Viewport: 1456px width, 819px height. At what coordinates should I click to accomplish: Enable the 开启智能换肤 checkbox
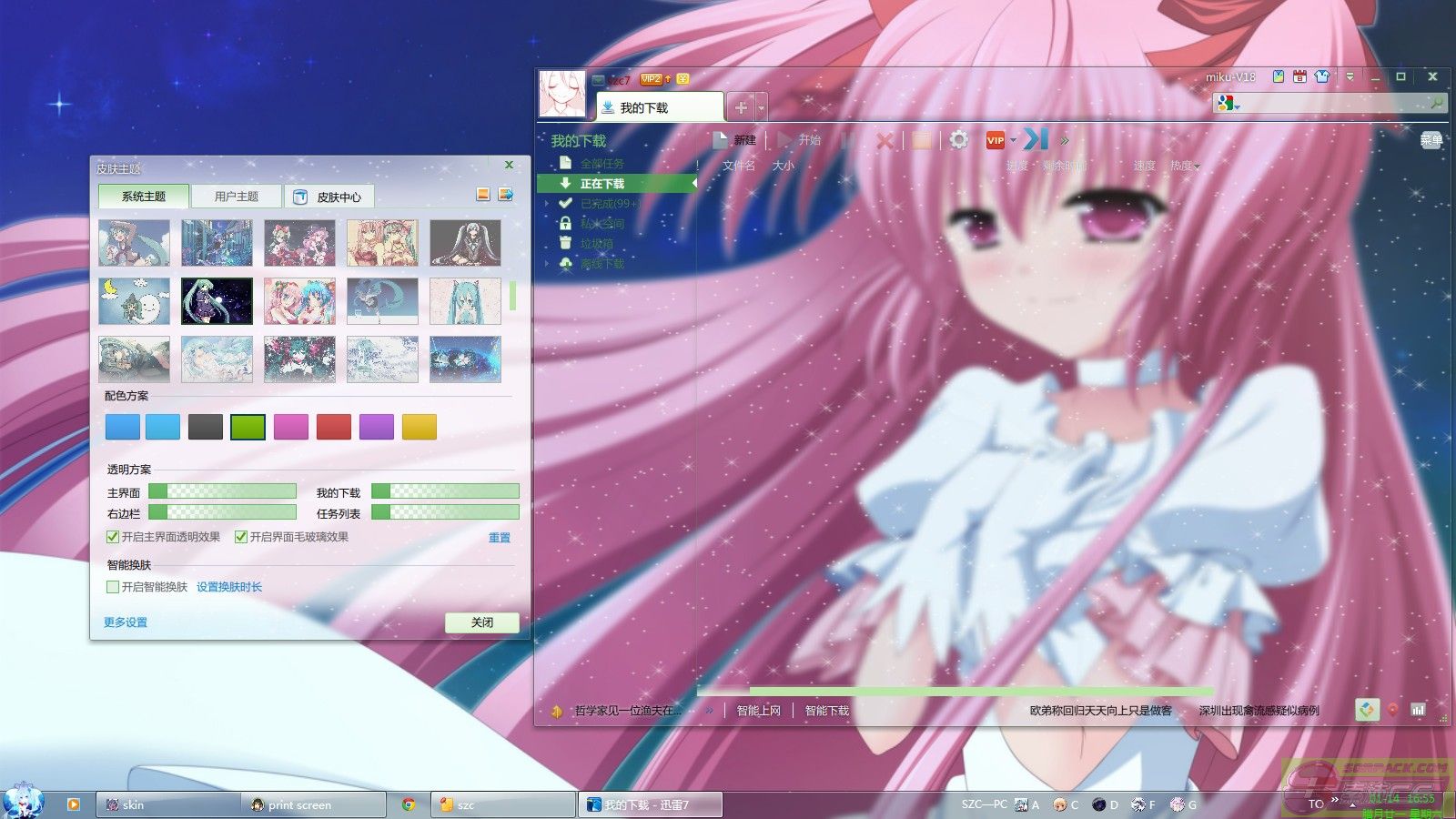pyautogui.click(x=113, y=587)
